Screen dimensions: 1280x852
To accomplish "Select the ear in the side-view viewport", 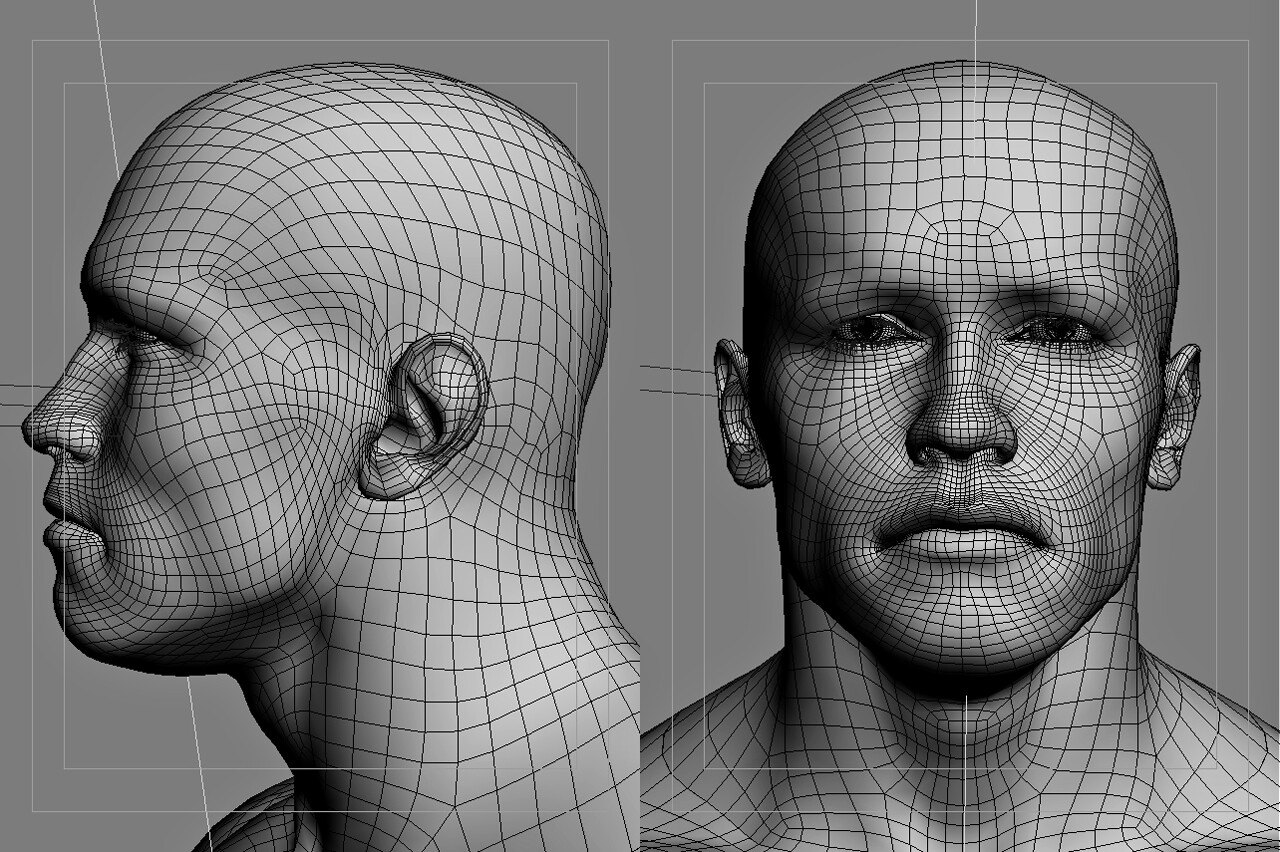I will [425, 415].
